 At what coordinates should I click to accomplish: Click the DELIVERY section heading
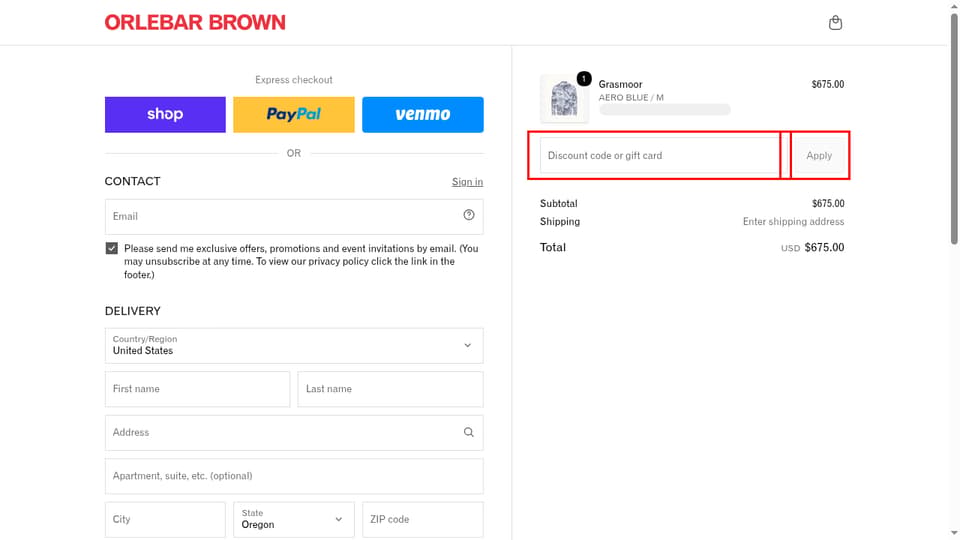click(133, 311)
